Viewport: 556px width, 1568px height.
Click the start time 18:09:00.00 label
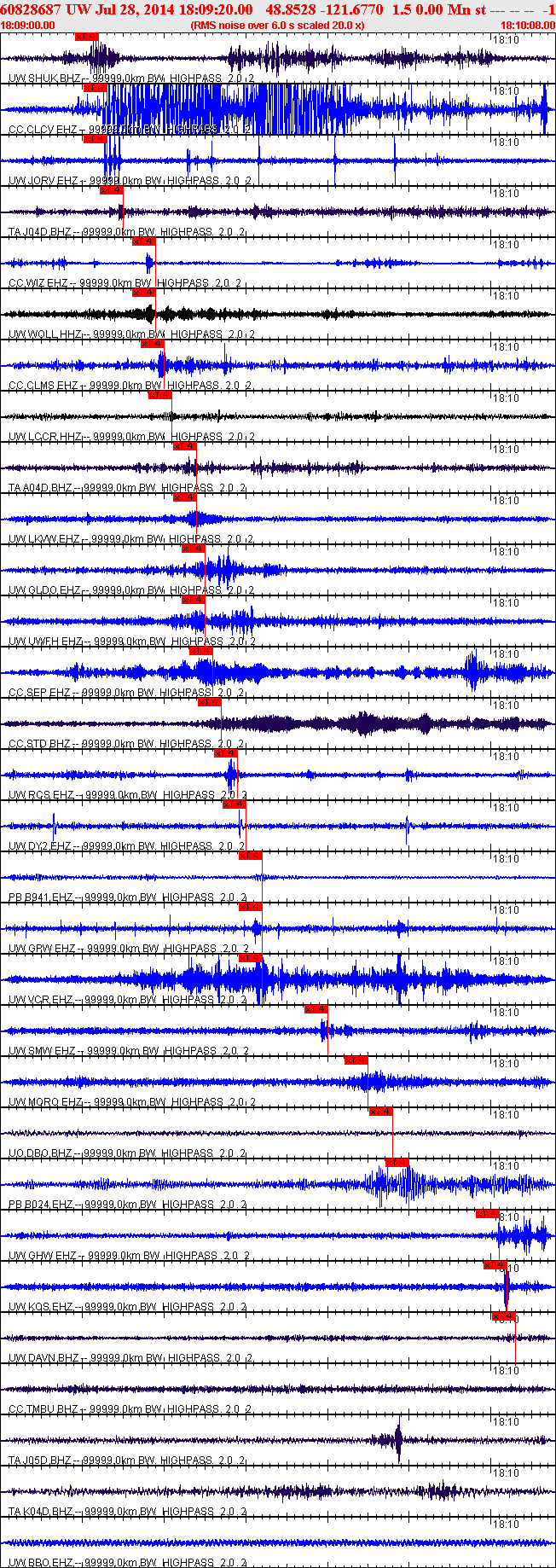[28, 26]
